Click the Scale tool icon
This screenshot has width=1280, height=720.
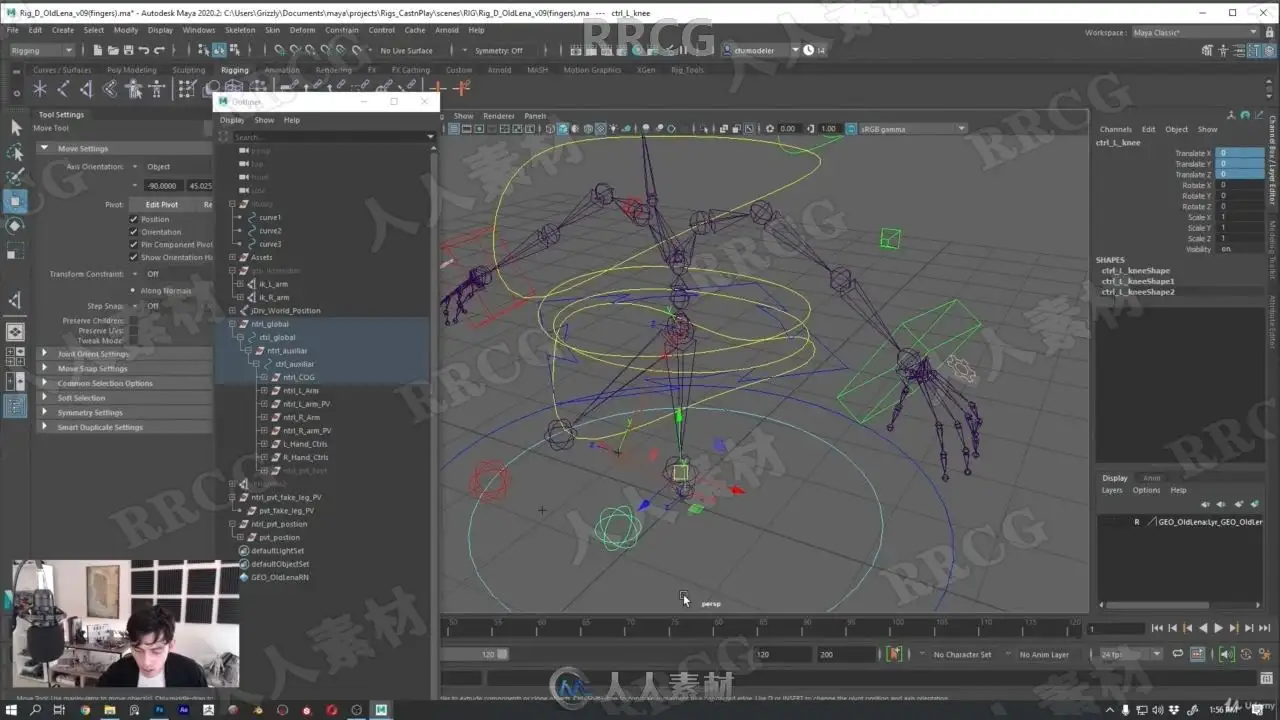(x=15, y=251)
